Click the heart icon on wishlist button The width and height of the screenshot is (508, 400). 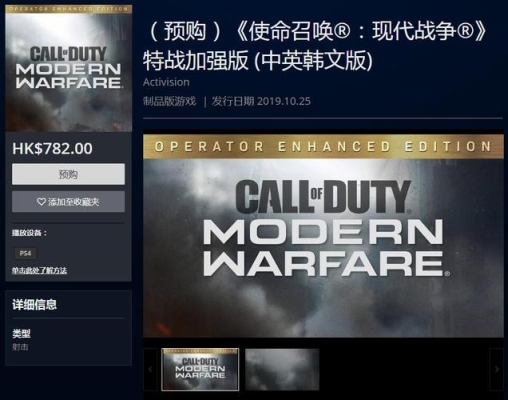coord(41,202)
